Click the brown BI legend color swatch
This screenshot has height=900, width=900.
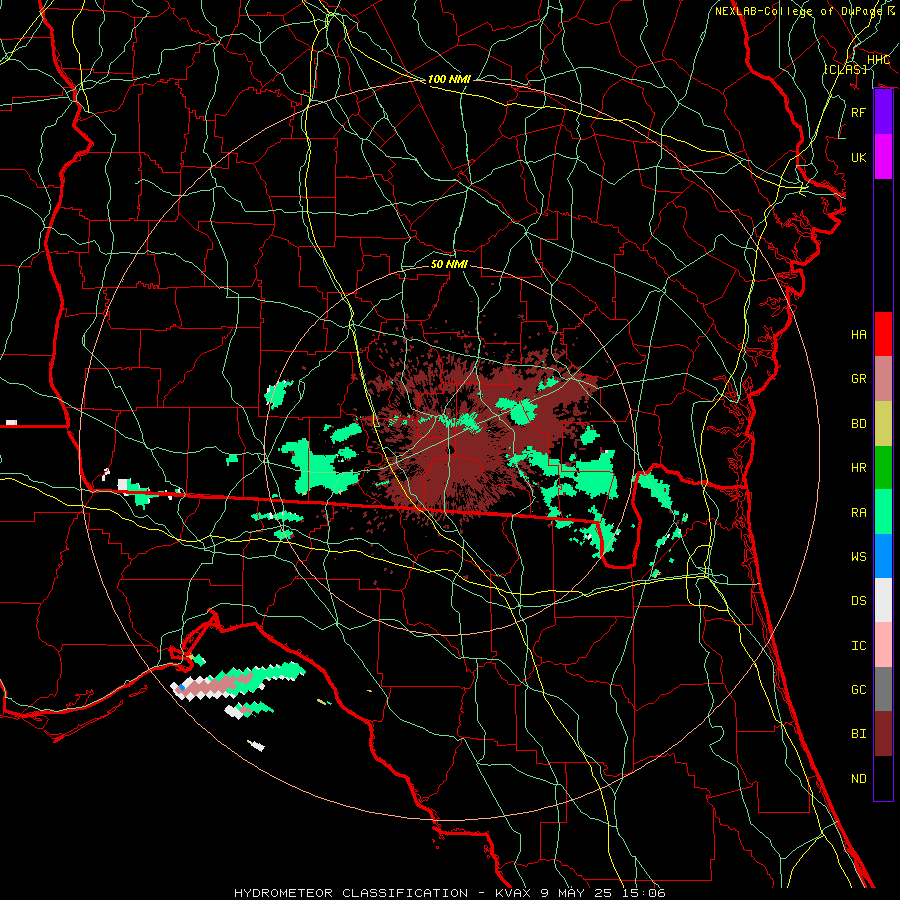pos(883,734)
